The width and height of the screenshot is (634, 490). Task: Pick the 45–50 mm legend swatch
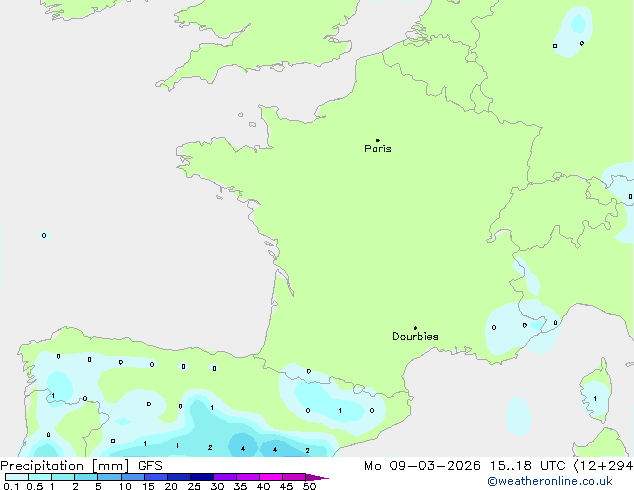tap(294, 477)
